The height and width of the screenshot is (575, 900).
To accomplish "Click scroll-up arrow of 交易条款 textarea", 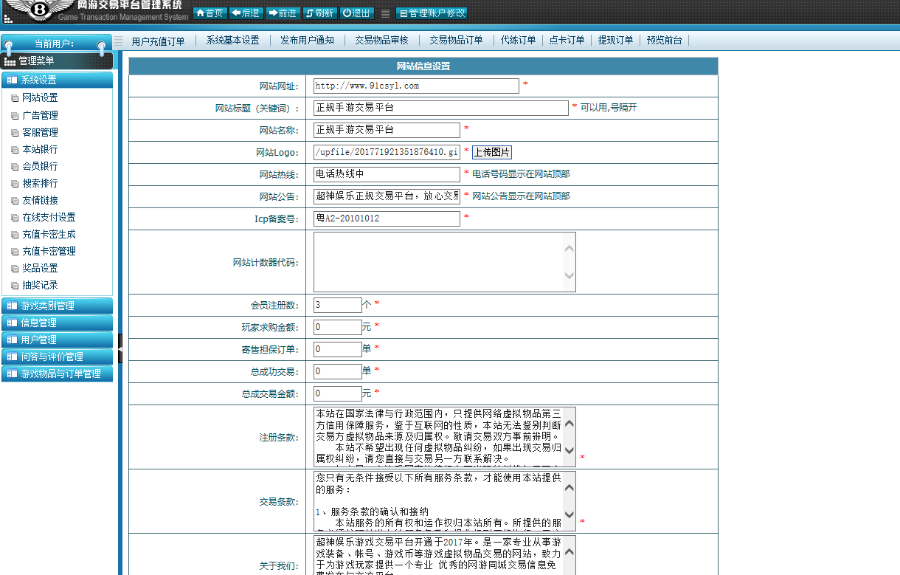I will (569, 488).
